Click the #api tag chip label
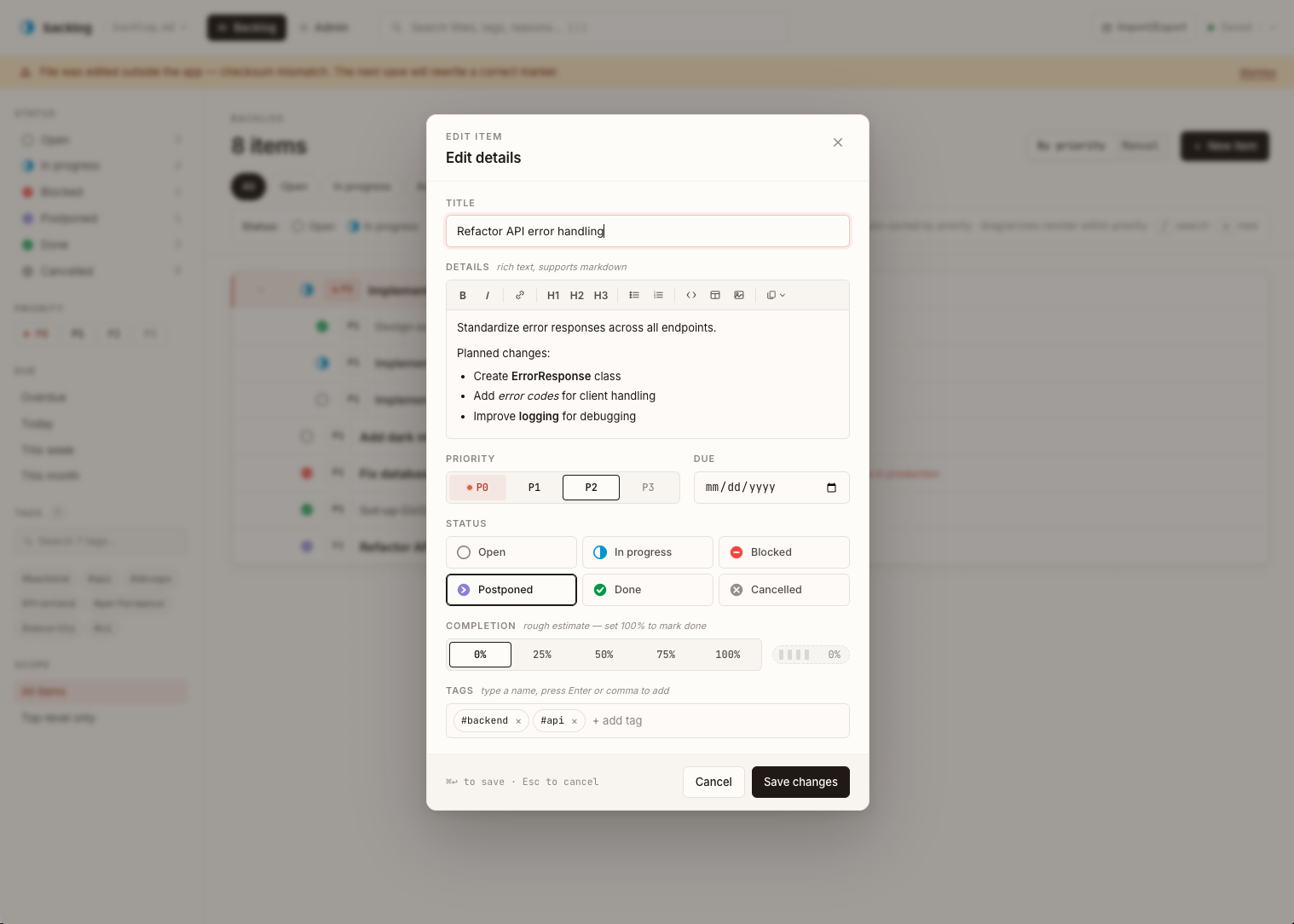The height and width of the screenshot is (924, 1294). (552, 720)
